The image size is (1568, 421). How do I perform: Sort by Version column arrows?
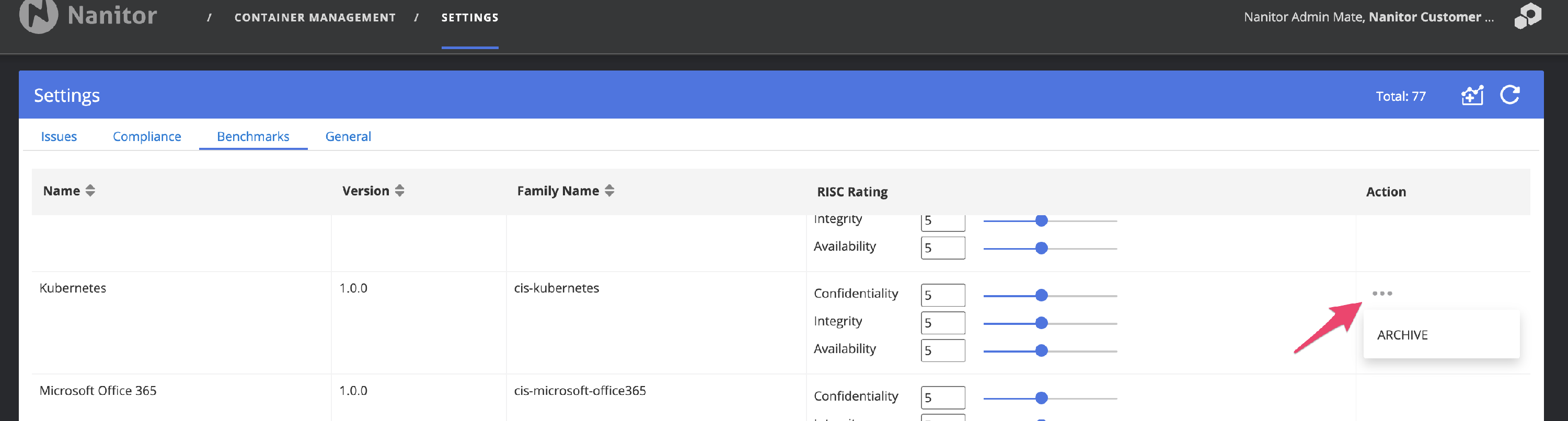[399, 191]
